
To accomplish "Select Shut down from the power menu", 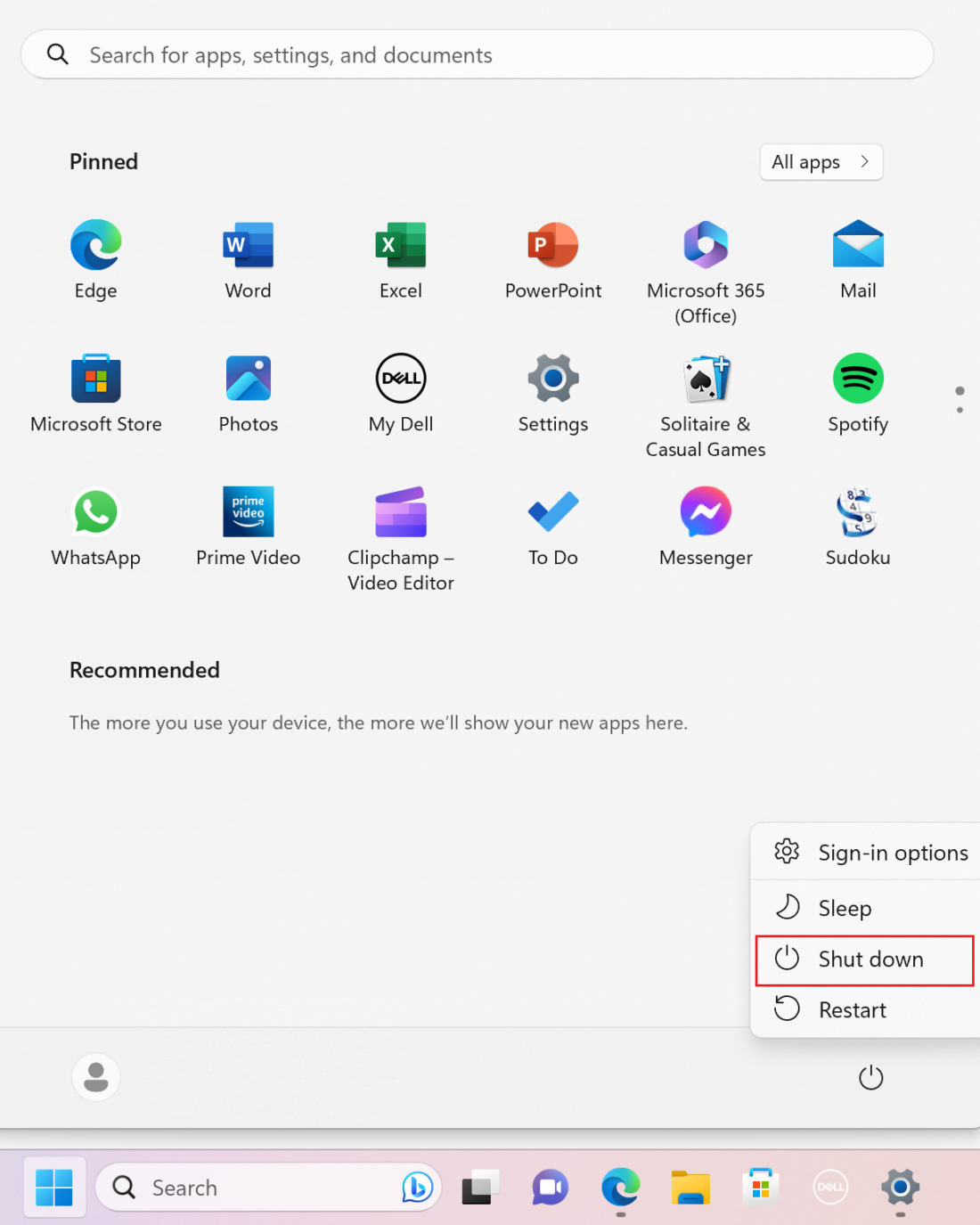I will point(862,960).
